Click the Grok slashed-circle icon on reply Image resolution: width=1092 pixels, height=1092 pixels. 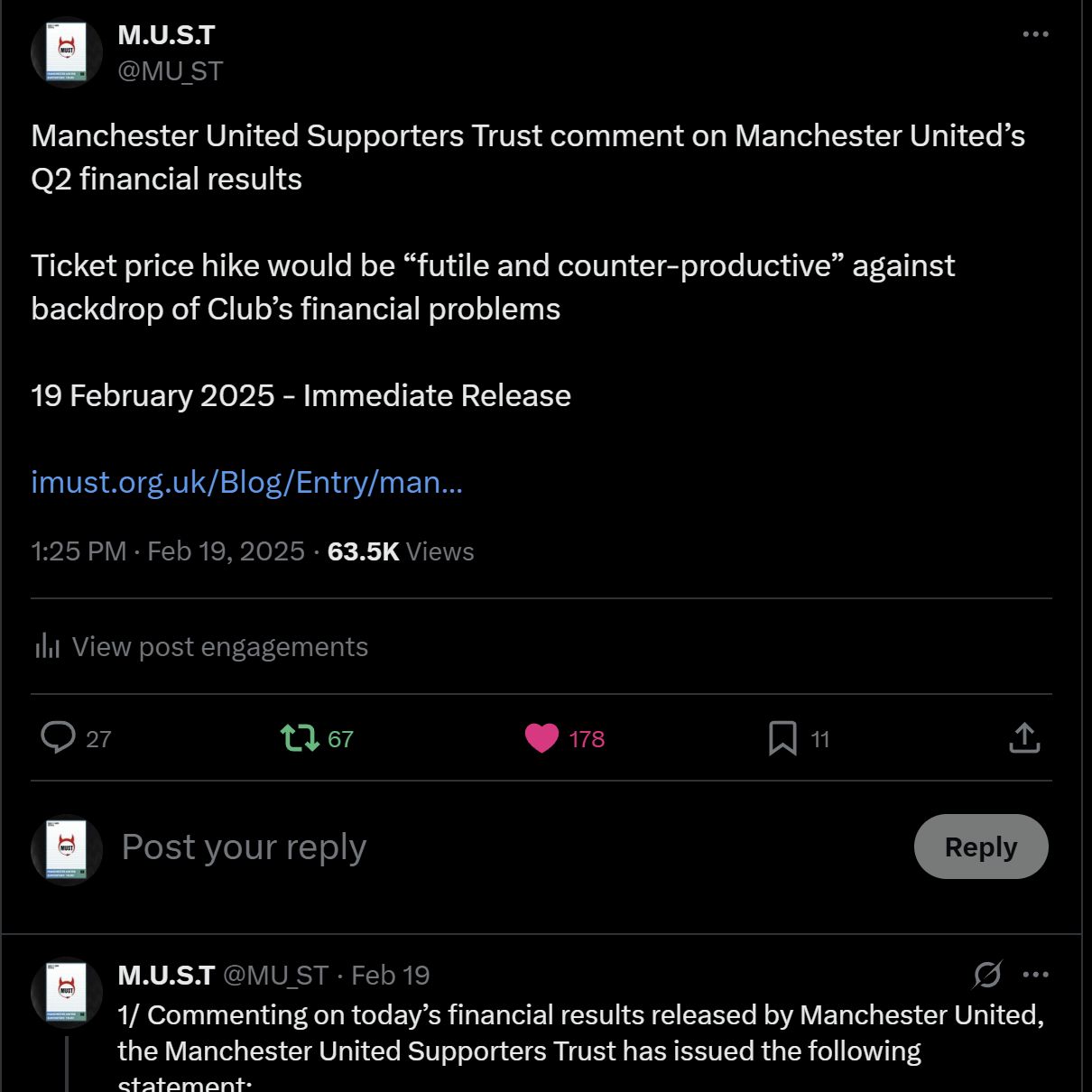(987, 975)
